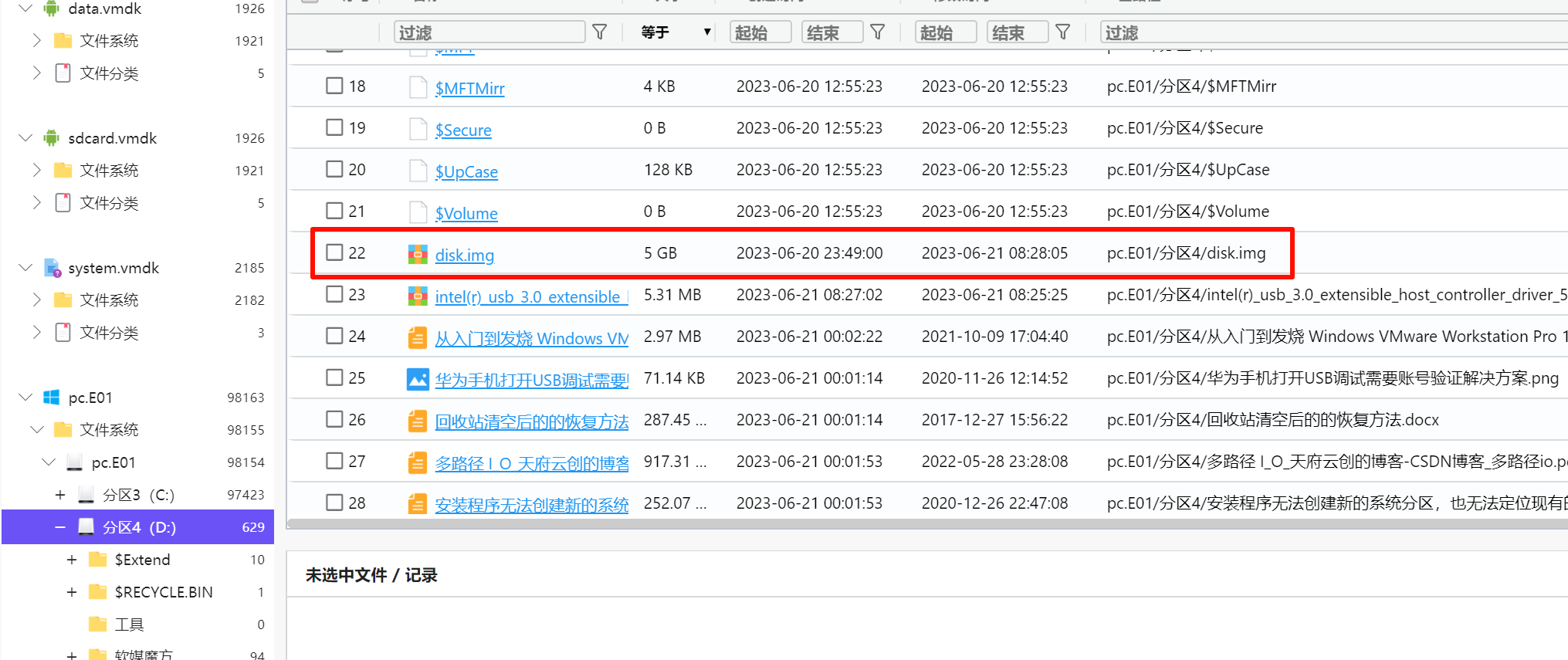Viewport: 1568px width, 660px height.
Task: Check the box for row 21
Action: [x=334, y=210]
